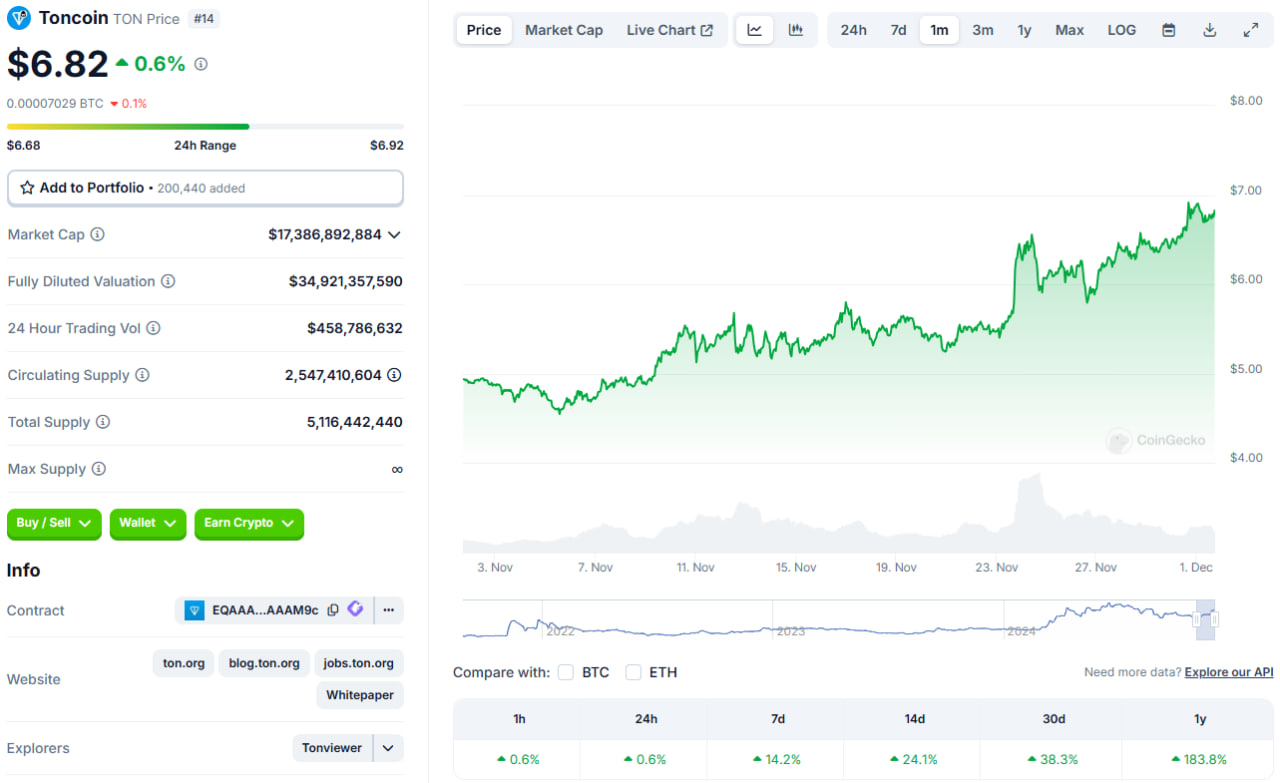Set chart range to 1y
Viewport: 1280px width, 783px height.
(1025, 30)
